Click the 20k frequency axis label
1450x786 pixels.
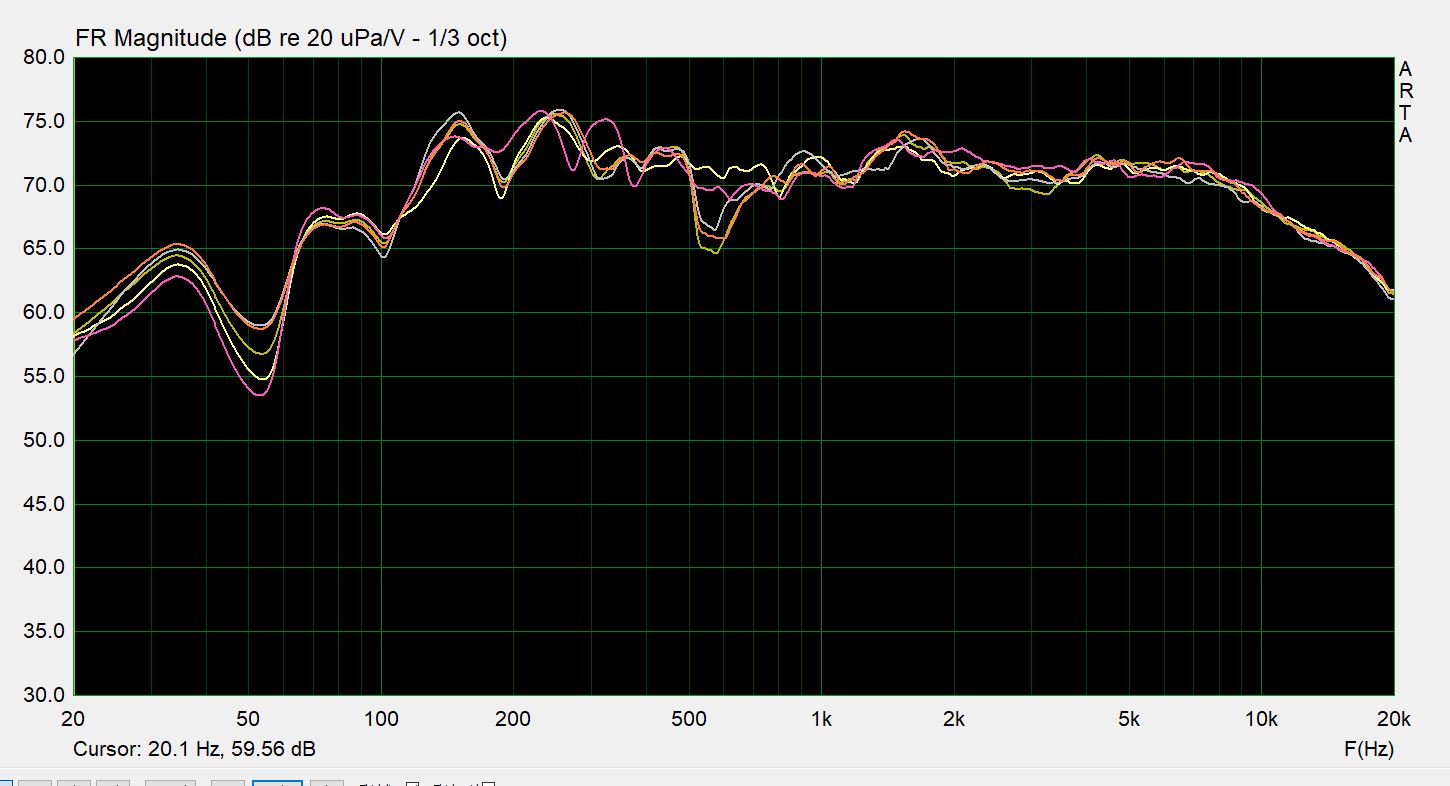coord(1392,719)
